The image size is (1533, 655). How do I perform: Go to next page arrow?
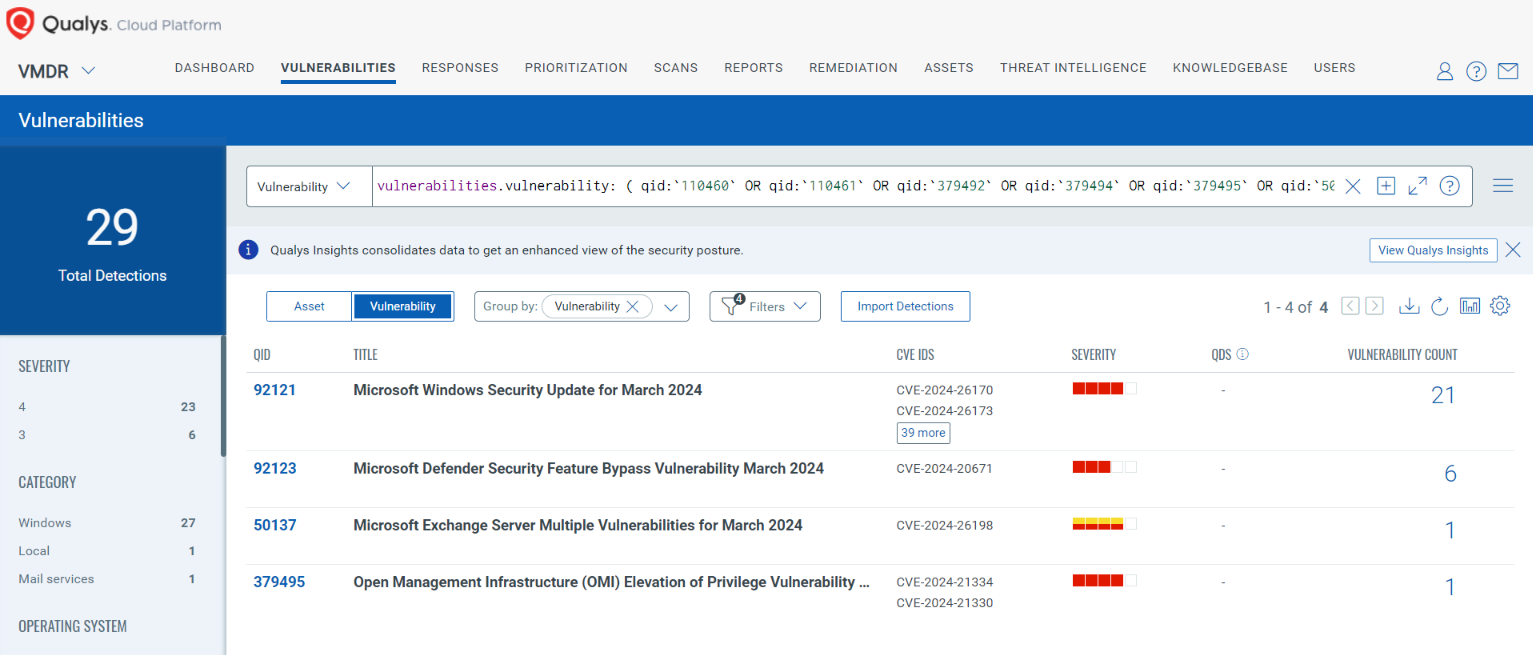[x=1375, y=306]
